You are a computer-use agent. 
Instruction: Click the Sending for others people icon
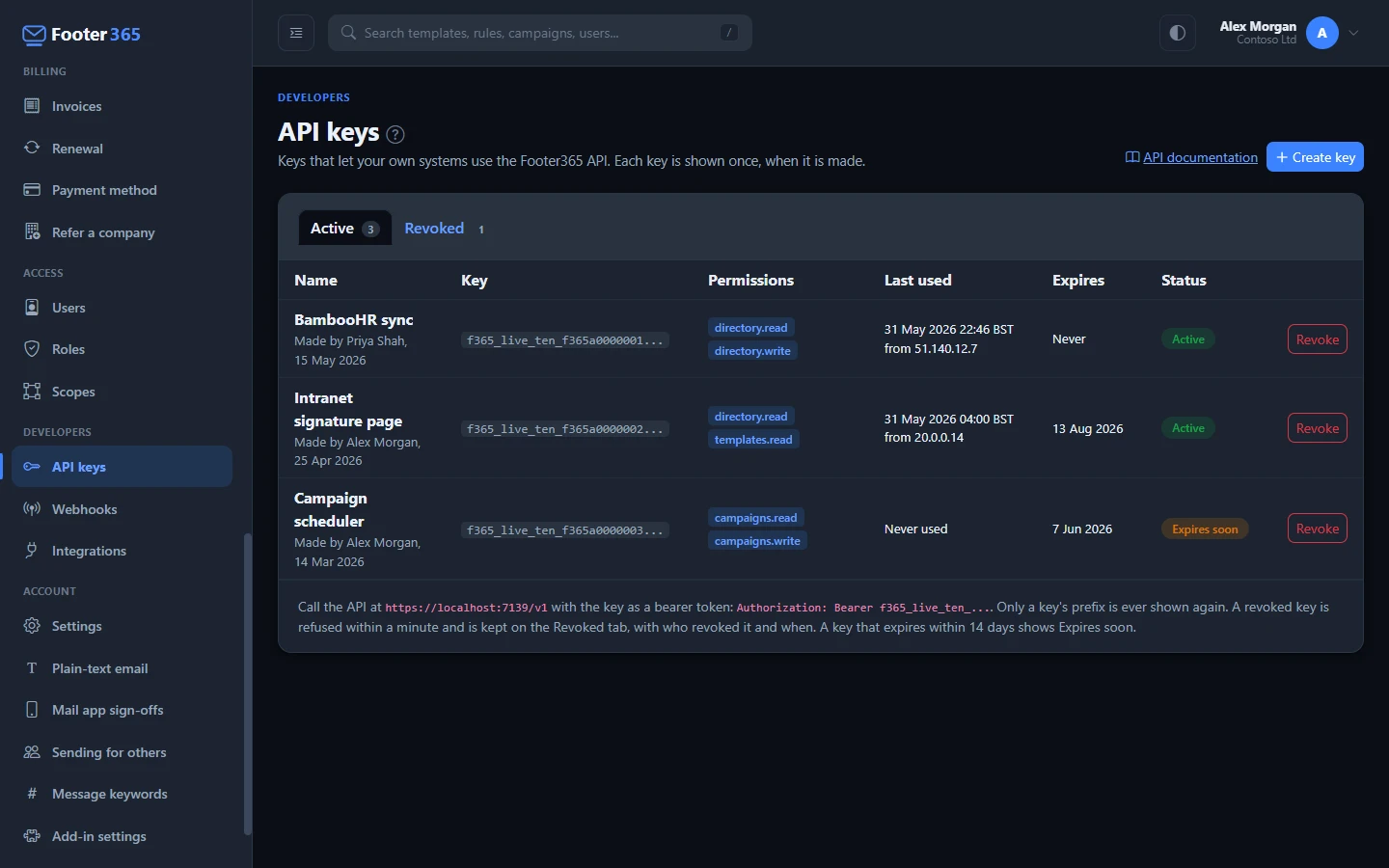(32, 752)
